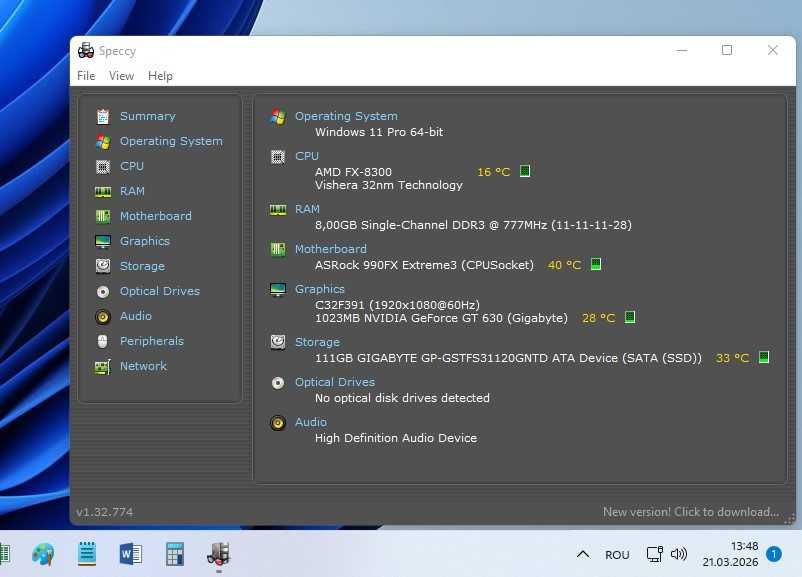Click the Motherboard icon in sidebar
Image resolution: width=802 pixels, height=577 pixels.
tap(103, 216)
